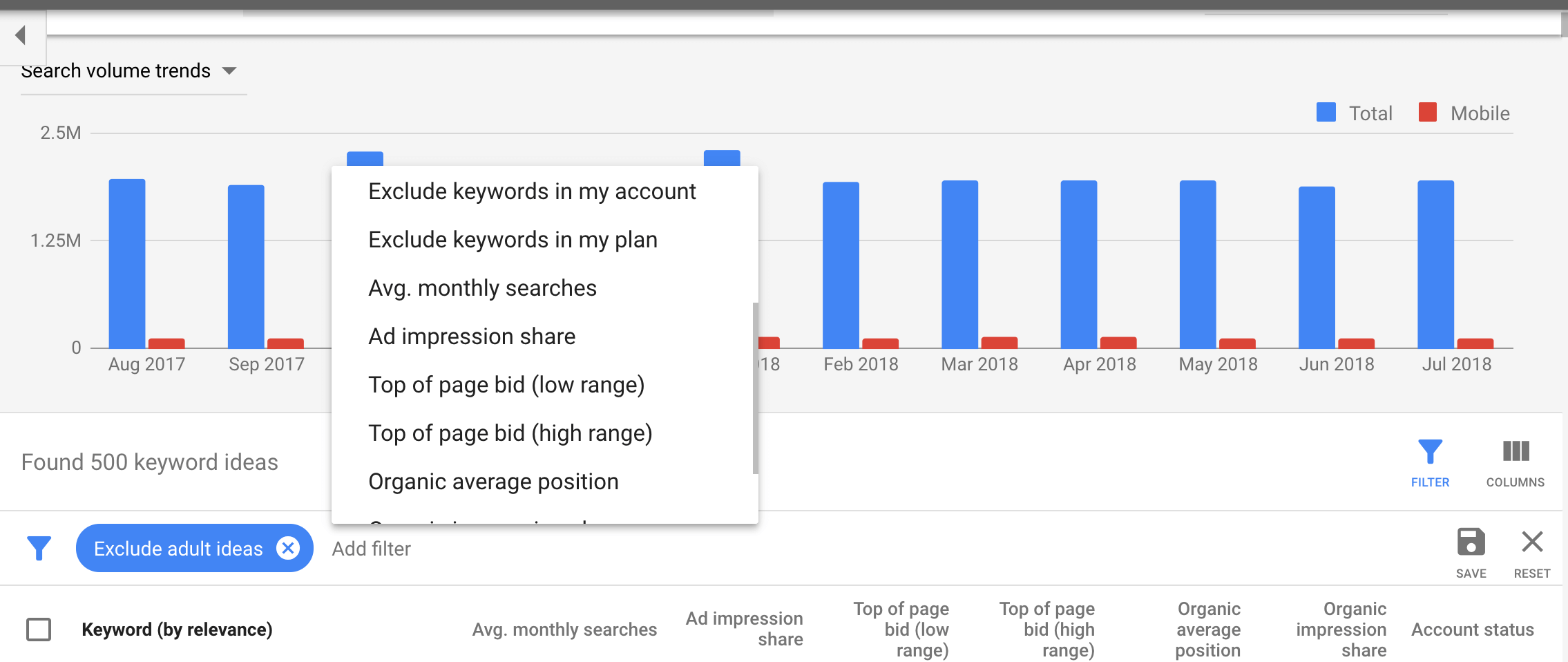Image resolution: width=1568 pixels, height=662 pixels.
Task: Open the COLUMNS chooser icon
Action: (x=1516, y=451)
